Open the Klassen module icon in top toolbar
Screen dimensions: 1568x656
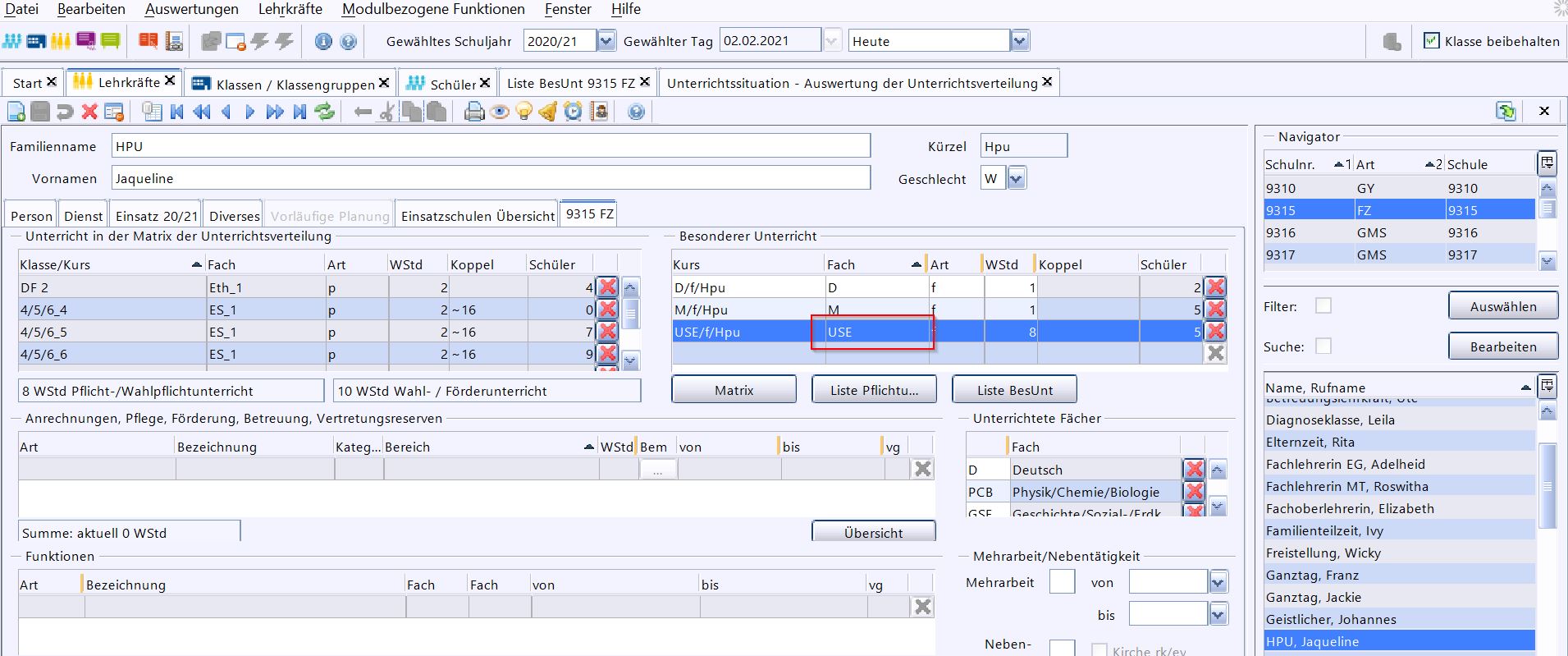click(x=36, y=41)
